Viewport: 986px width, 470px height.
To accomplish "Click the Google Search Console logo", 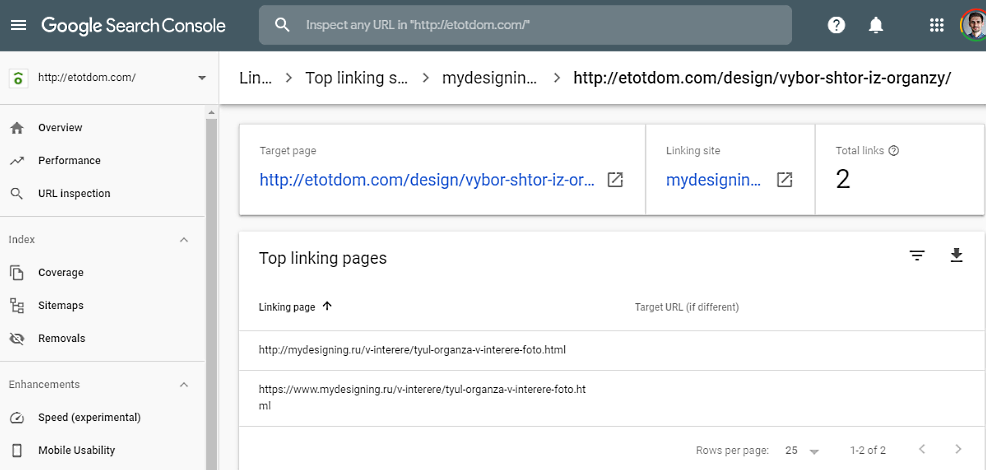I will pos(133,25).
